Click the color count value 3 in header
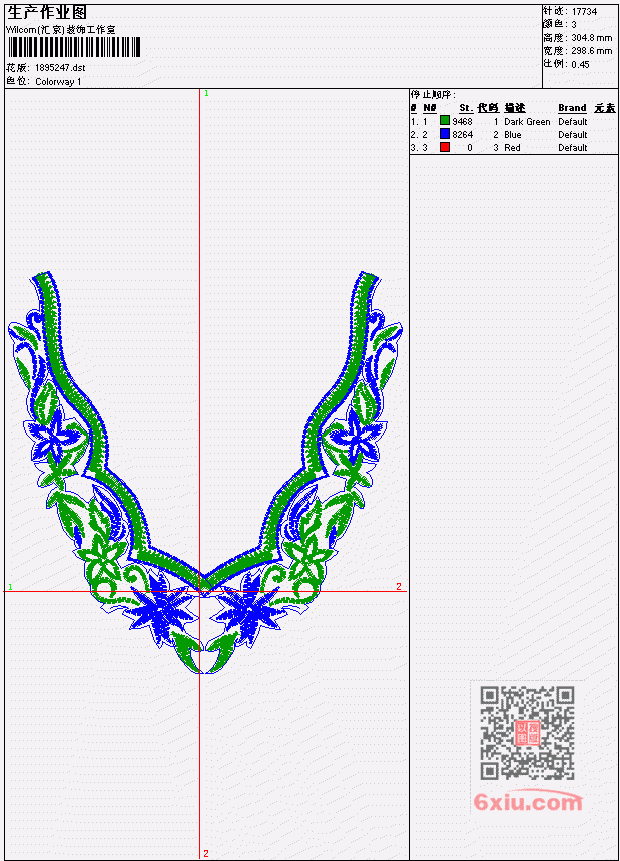This screenshot has width=620, height=861. click(x=574, y=25)
